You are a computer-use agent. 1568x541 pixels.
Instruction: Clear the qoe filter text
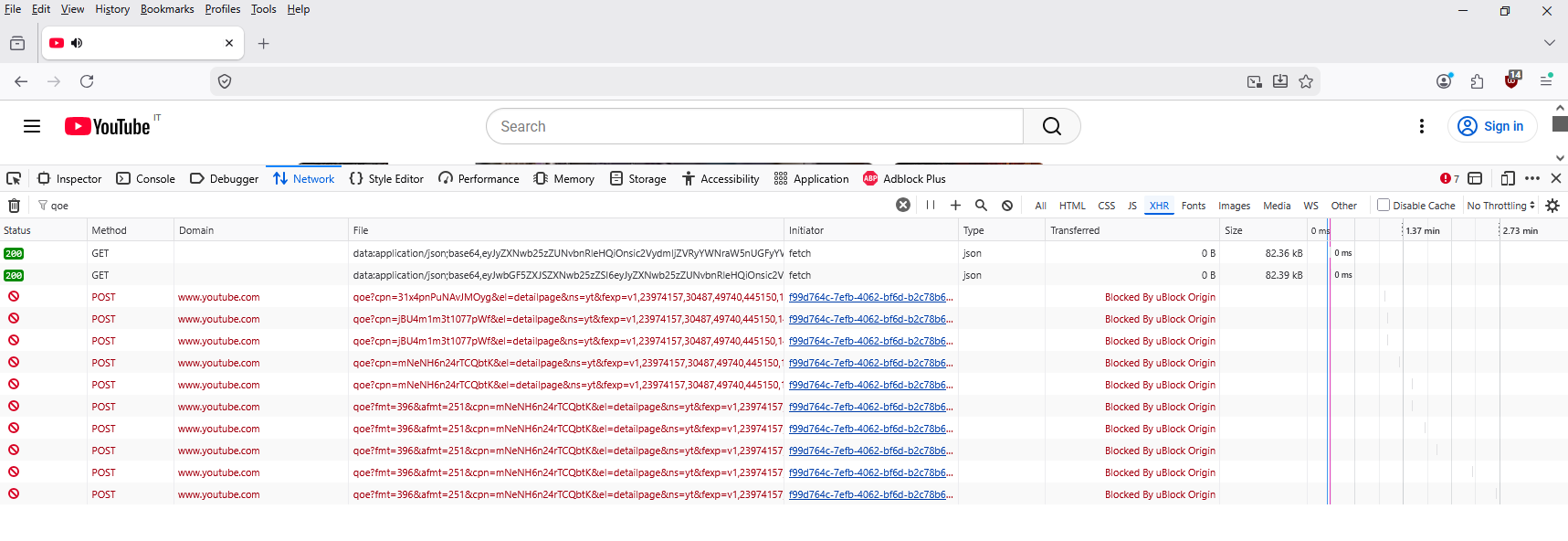tap(903, 205)
